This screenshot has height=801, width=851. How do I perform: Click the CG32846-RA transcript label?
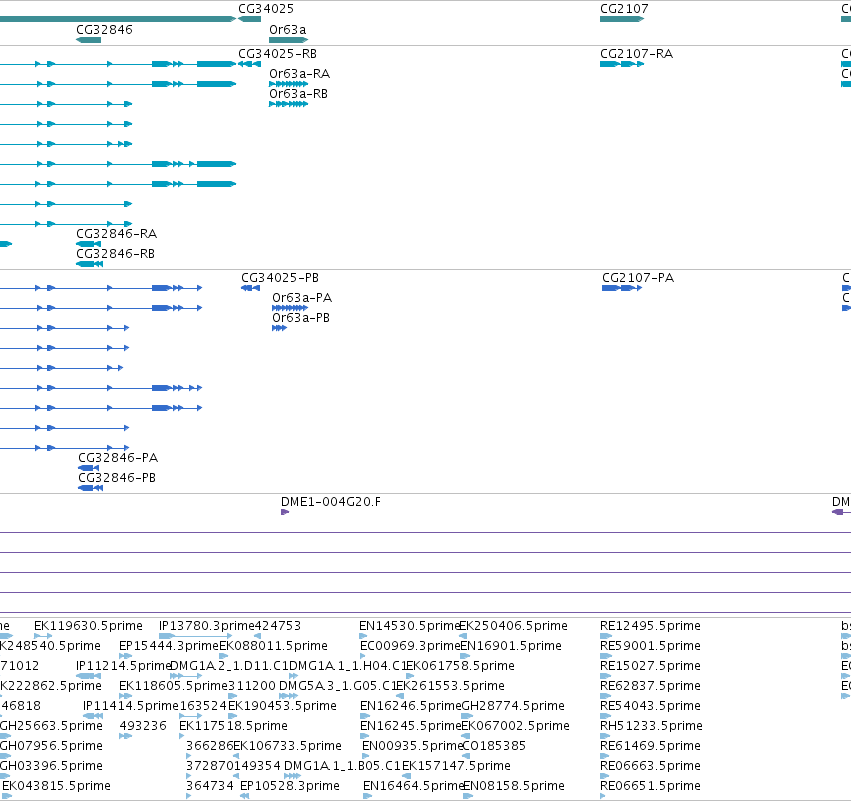(x=116, y=234)
